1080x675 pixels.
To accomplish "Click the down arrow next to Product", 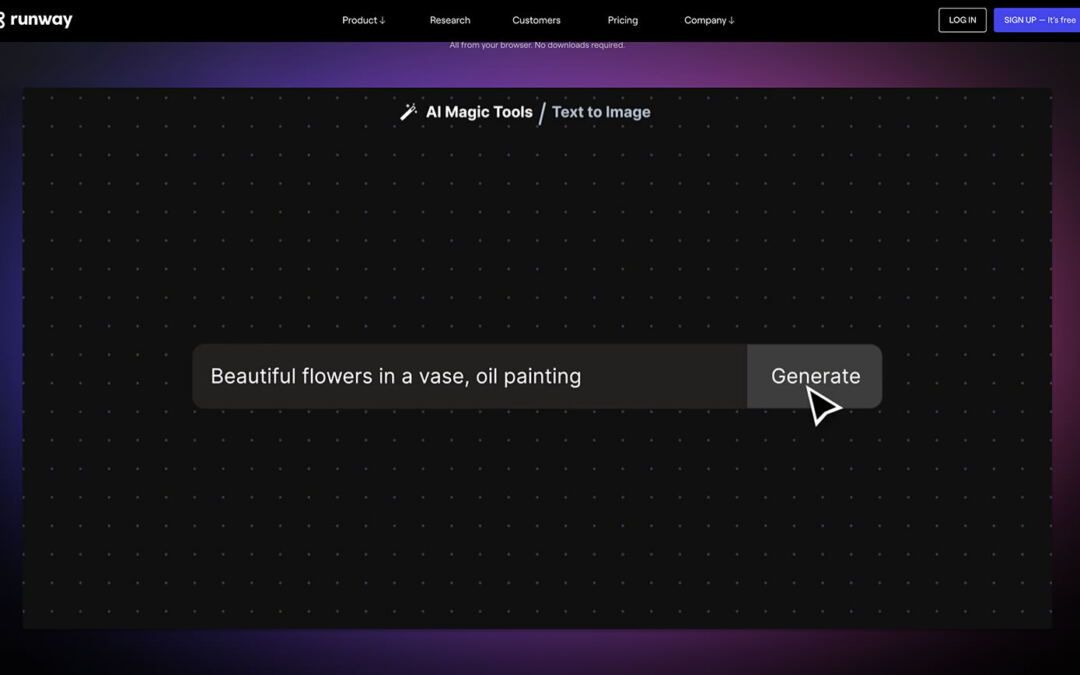I will (382, 21).
